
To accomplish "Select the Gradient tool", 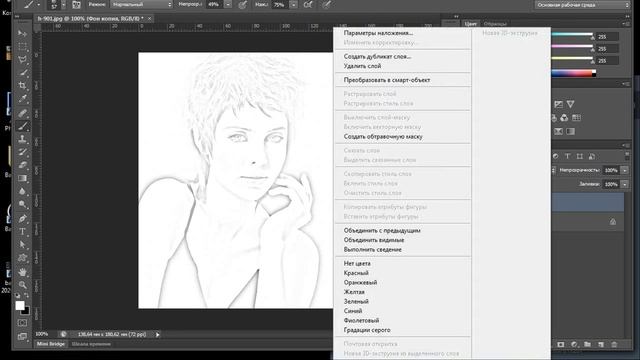I will point(22,178).
